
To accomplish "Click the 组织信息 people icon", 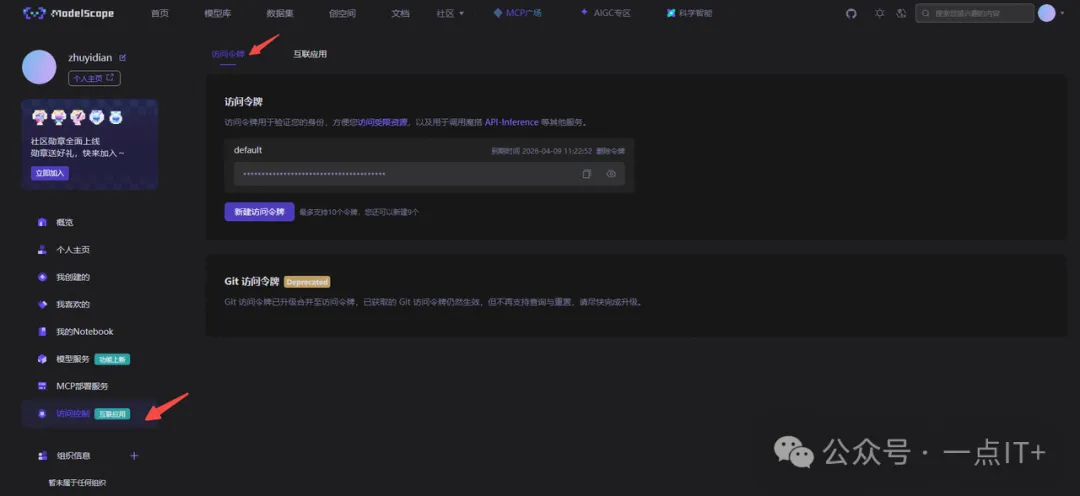I will 42,455.
